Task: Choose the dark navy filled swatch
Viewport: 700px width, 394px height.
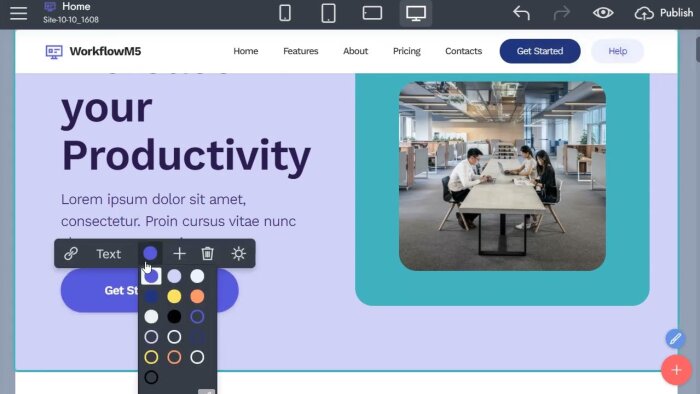Action: 151,296
